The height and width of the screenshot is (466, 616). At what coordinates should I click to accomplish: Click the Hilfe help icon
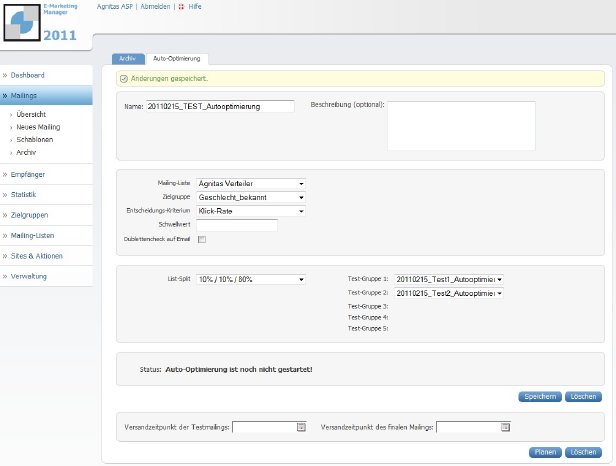[181, 7]
